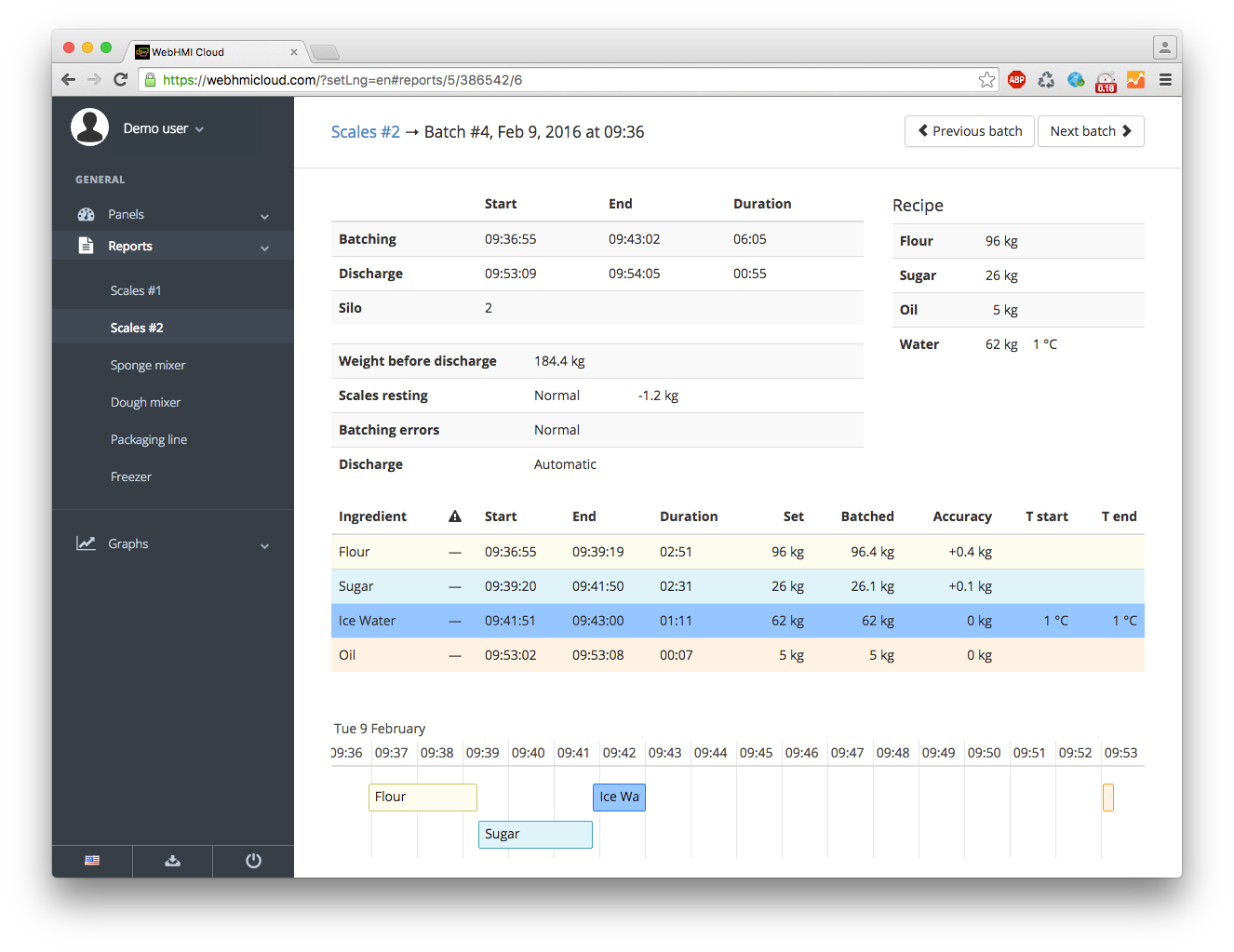Select the Oil ingredient row
This screenshot has height=952, width=1234.
coord(738,655)
